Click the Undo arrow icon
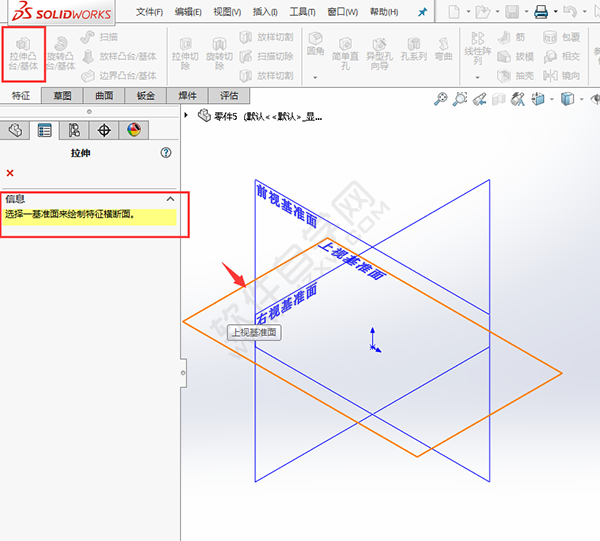 [x=570, y=12]
